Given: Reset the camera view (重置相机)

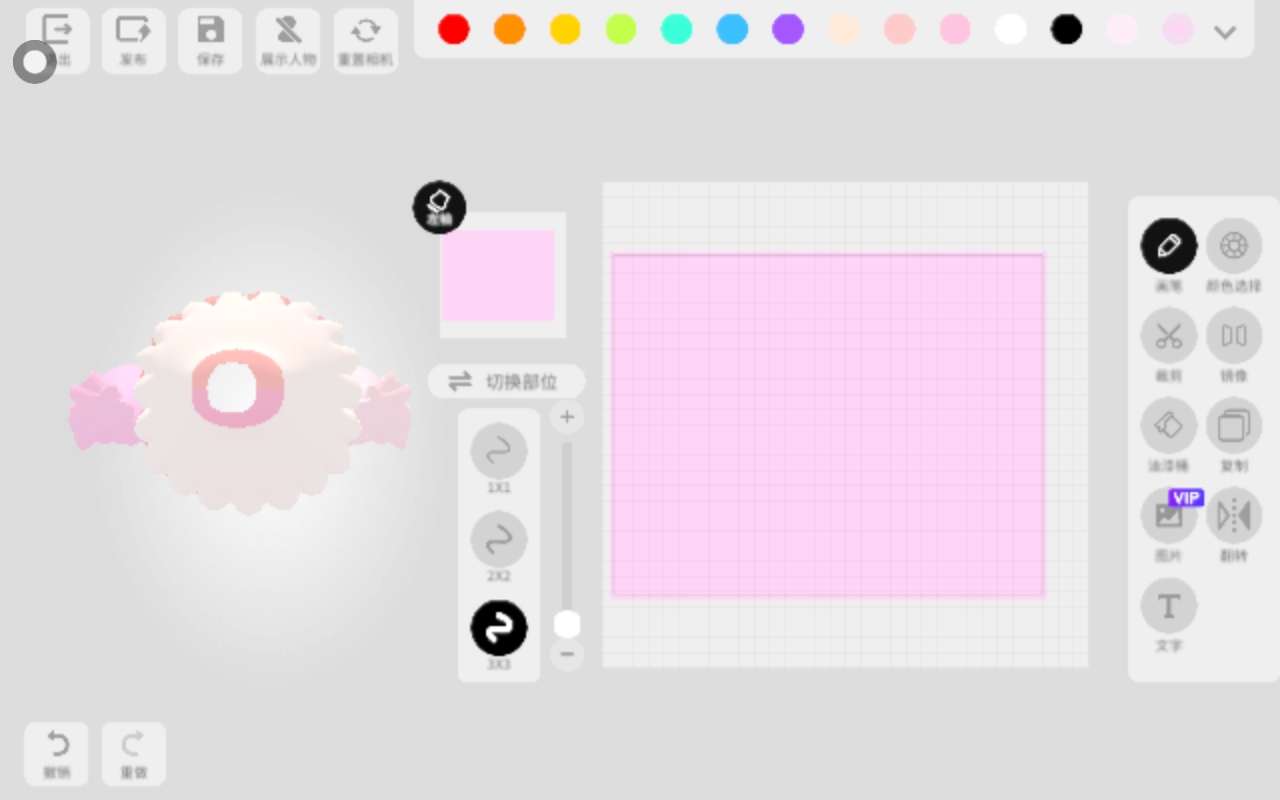Looking at the screenshot, I should 365,40.
